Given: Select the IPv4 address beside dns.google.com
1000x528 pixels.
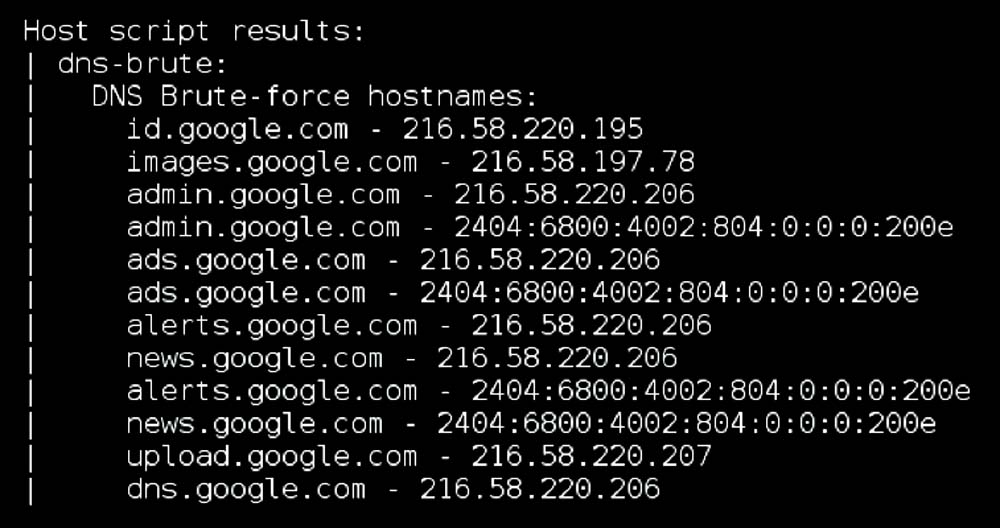Looking at the screenshot, I should 540,489.
